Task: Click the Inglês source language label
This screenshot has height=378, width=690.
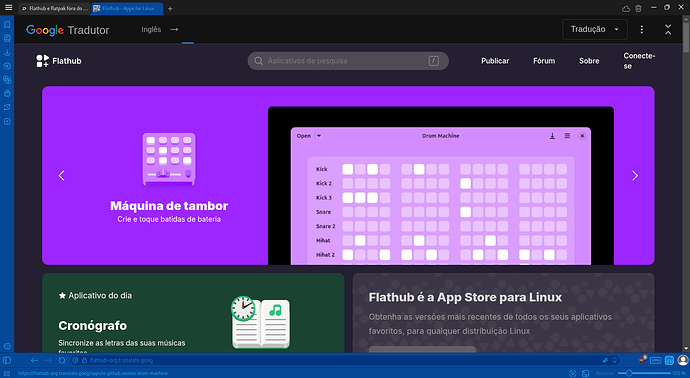Action: pyautogui.click(x=151, y=29)
